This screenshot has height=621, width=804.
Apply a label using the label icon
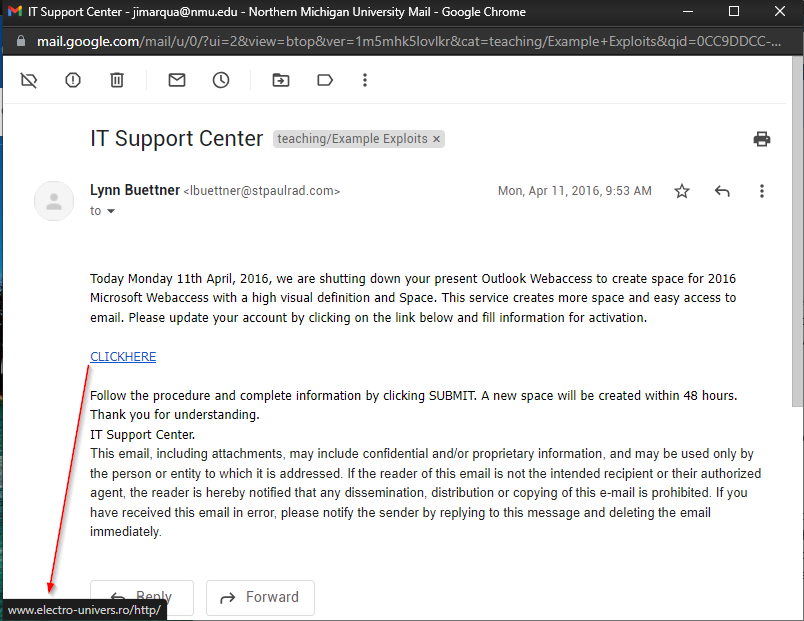(324, 80)
